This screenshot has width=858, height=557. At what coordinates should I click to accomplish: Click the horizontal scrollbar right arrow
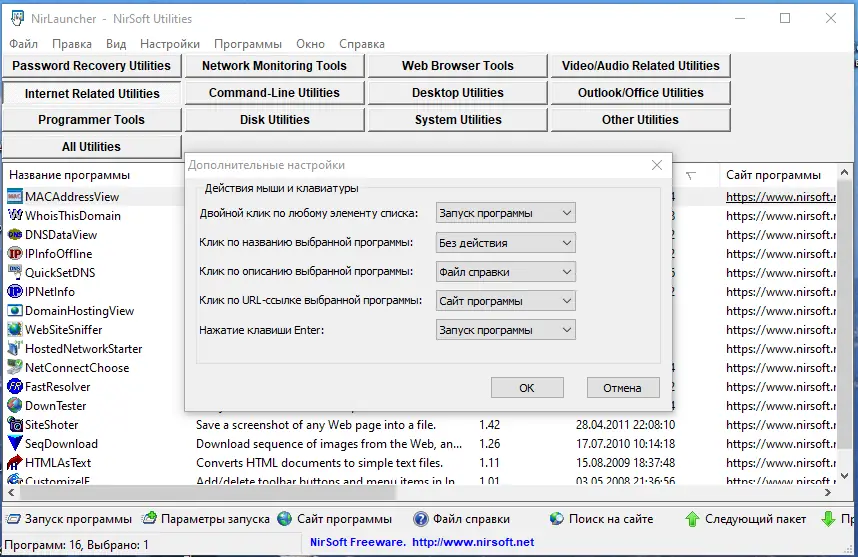[x=828, y=492]
